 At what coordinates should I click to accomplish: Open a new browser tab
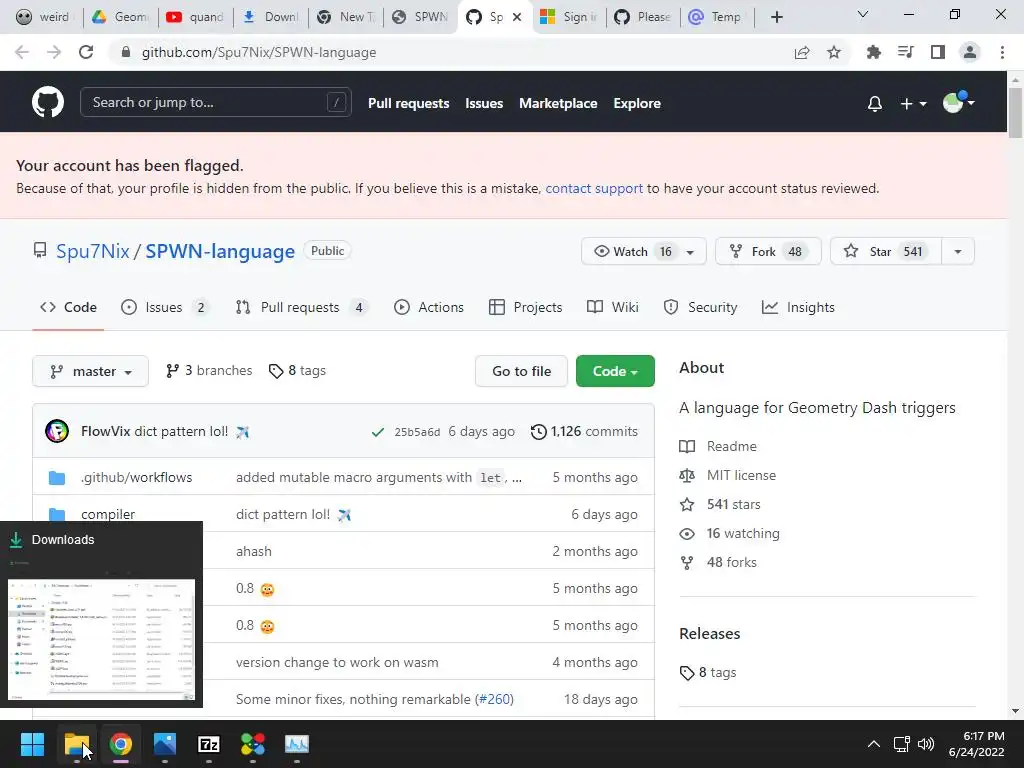pos(776,17)
